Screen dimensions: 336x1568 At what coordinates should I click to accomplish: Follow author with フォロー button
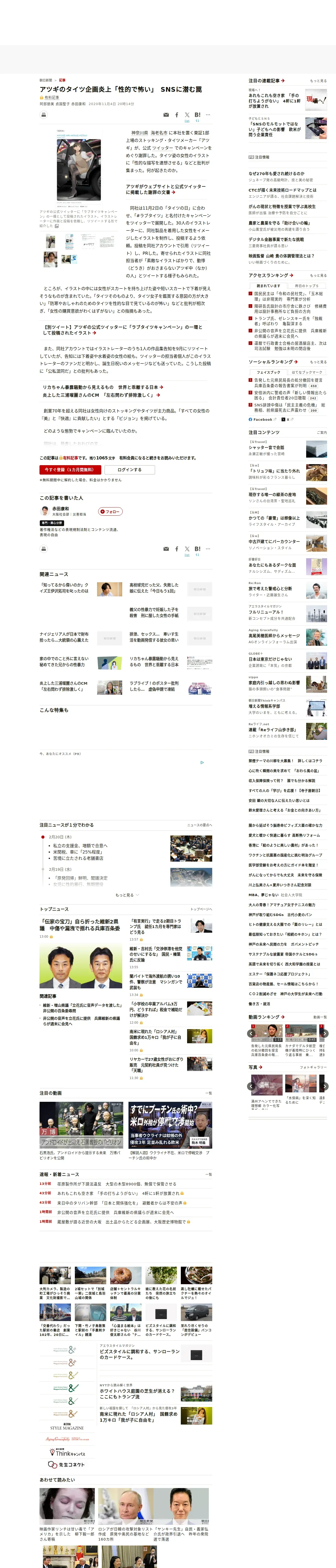[x=110, y=511]
